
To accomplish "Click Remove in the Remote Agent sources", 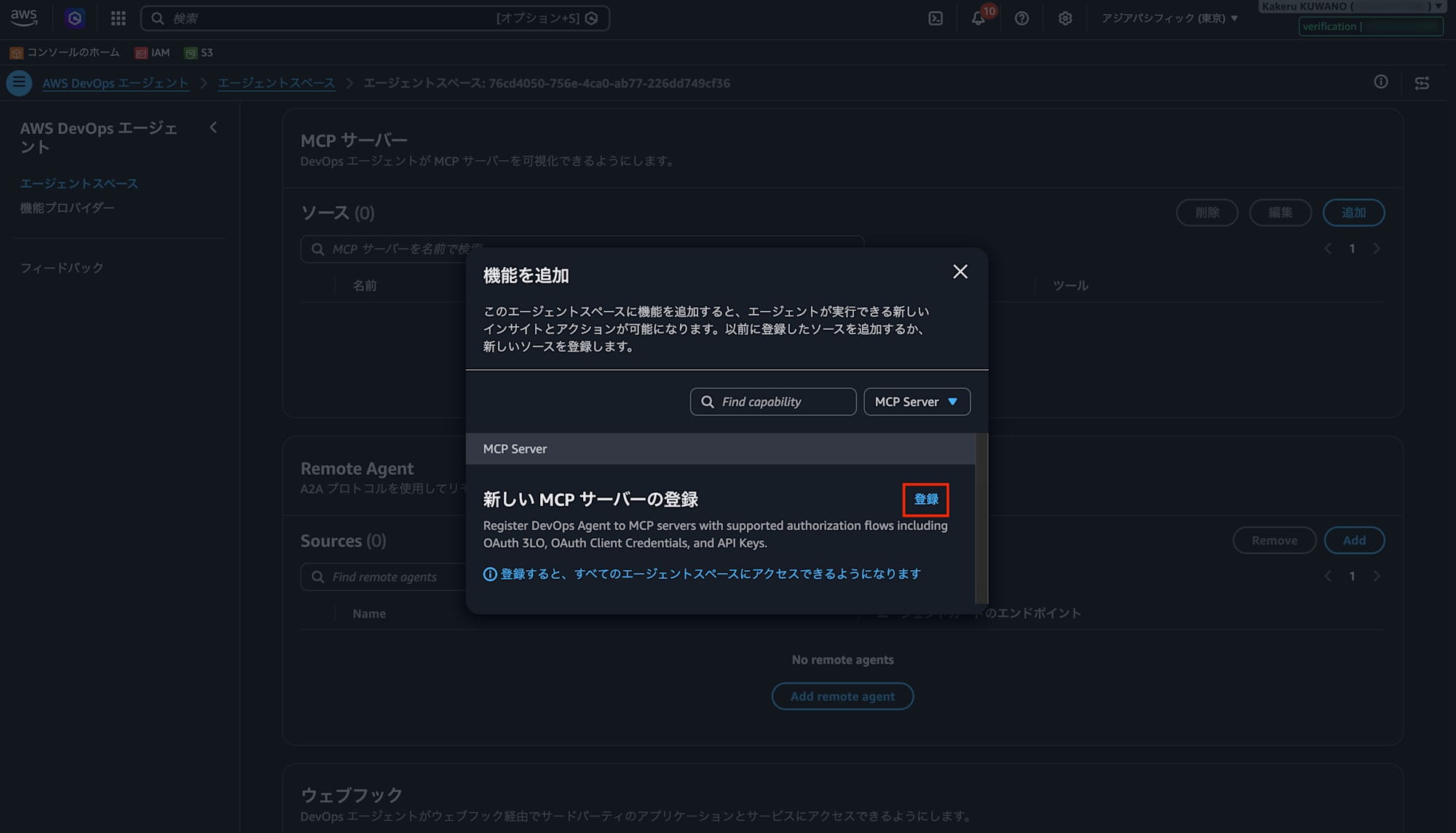I will click(x=1275, y=540).
